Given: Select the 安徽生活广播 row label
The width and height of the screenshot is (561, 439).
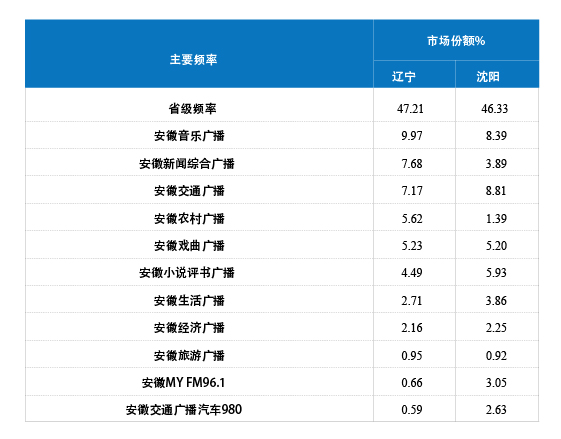Looking at the screenshot, I should coord(189,300).
